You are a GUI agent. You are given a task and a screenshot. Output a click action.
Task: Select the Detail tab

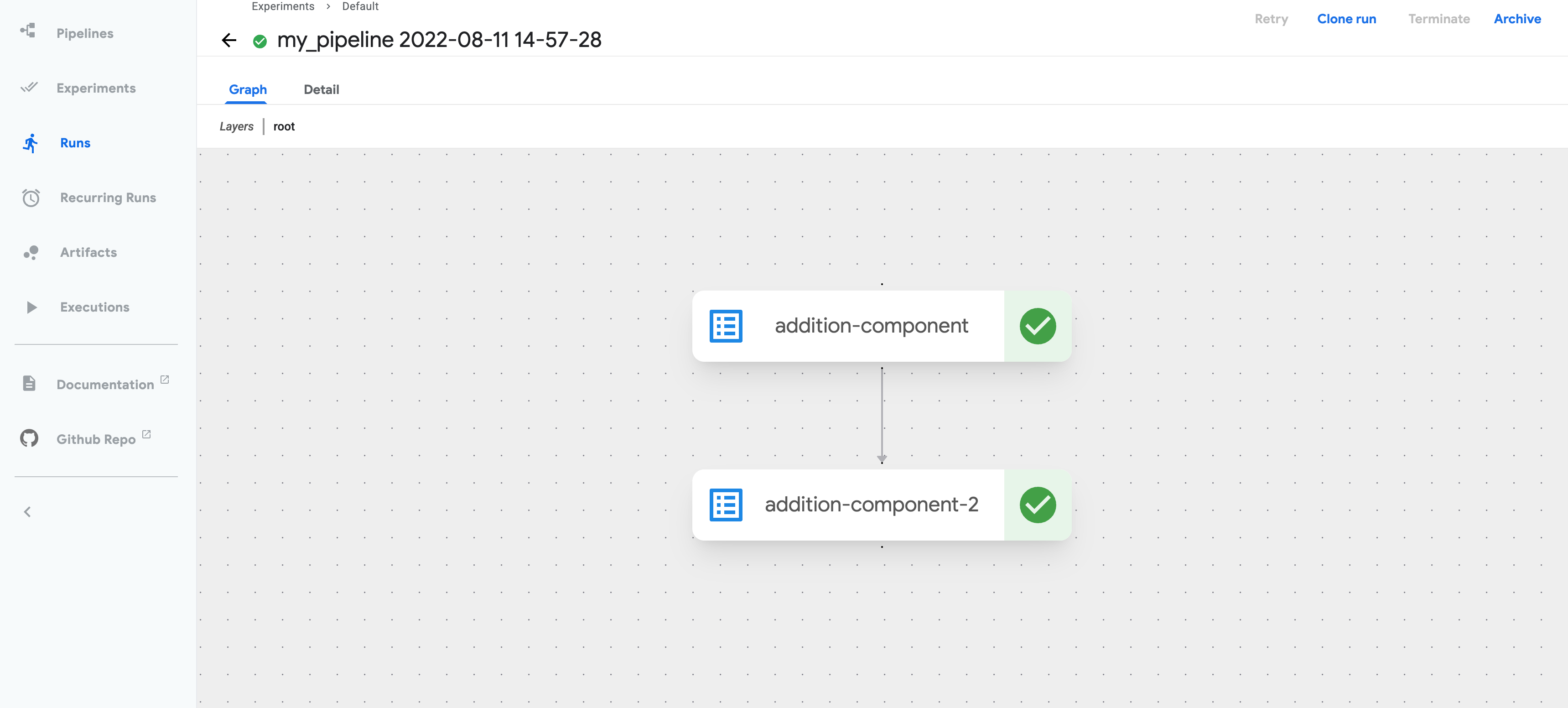click(x=321, y=89)
